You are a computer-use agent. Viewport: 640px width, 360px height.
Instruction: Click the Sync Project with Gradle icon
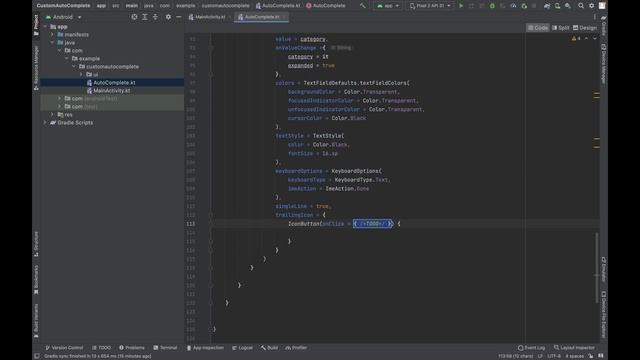[547, 6]
